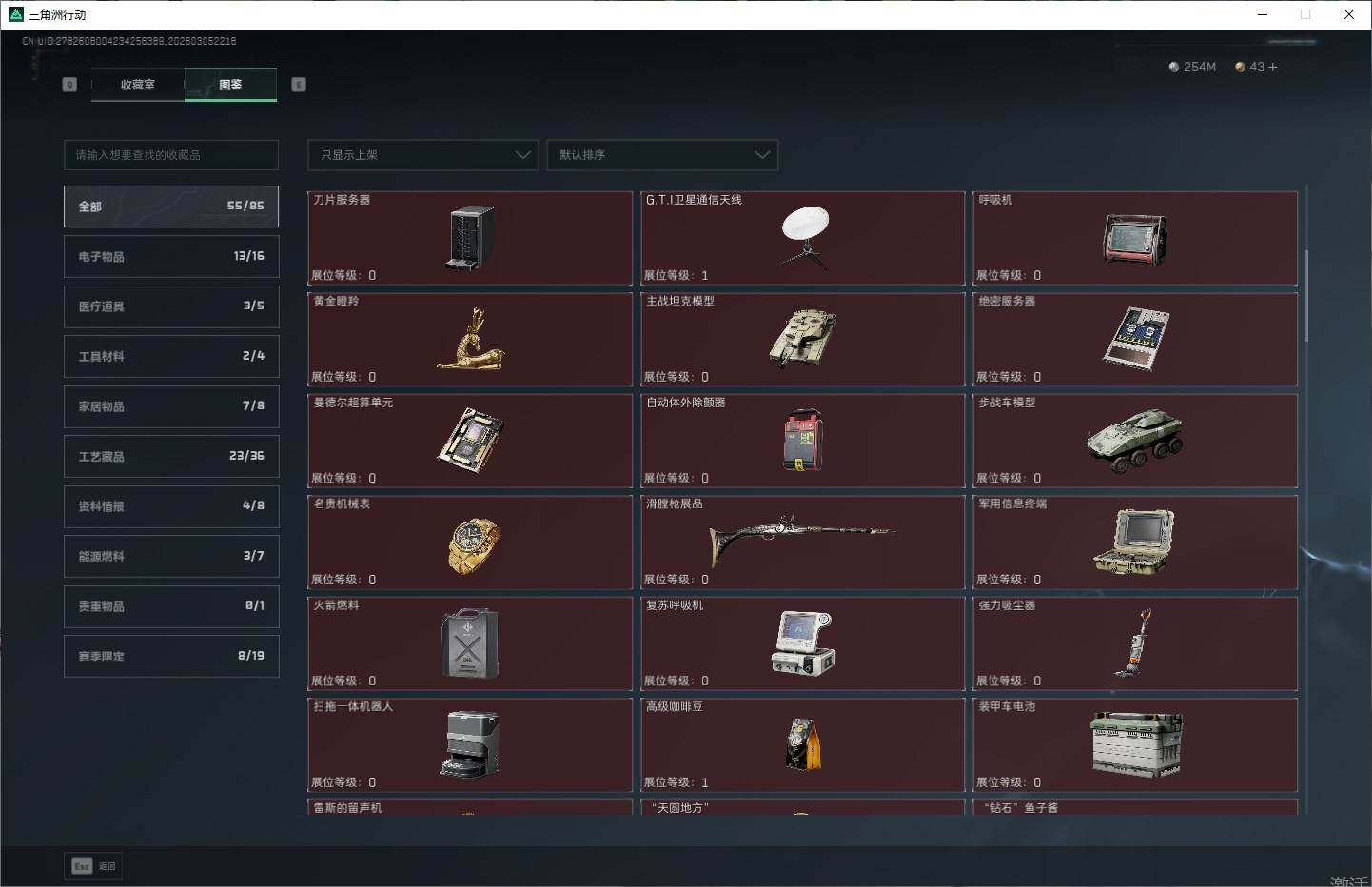The height and width of the screenshot is (887, 1372).
Task: Select the 滑膛枪展品 musket exhibit
Action: [802, 542]
